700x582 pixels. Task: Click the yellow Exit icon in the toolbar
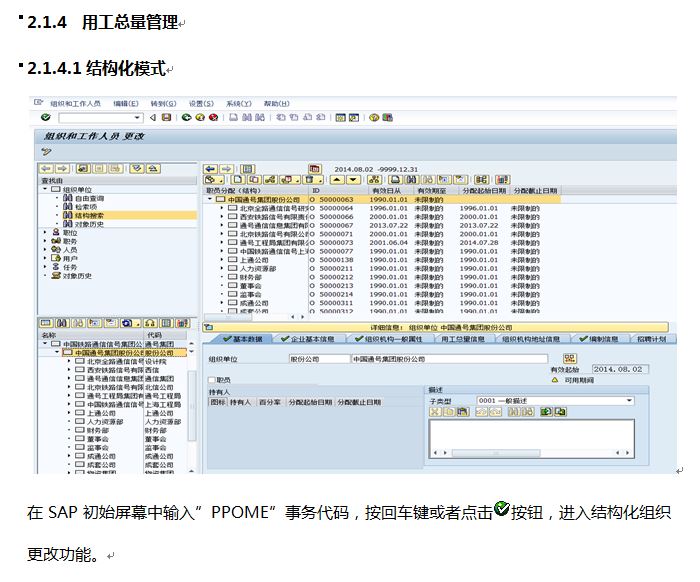(200, 117)
